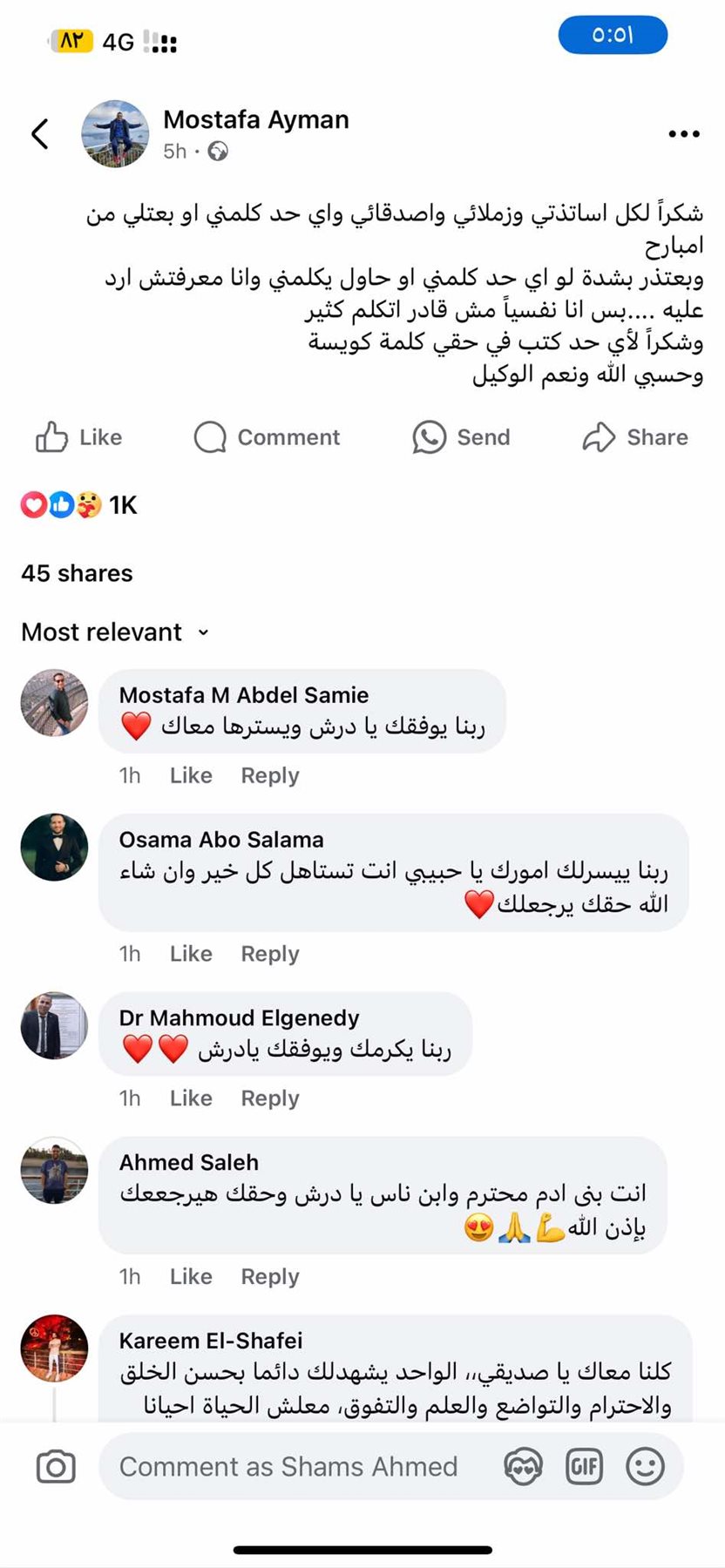725x1568 pixels.
Task: Open the emoji smiley picker
Action: click(x=645, y=1467)
